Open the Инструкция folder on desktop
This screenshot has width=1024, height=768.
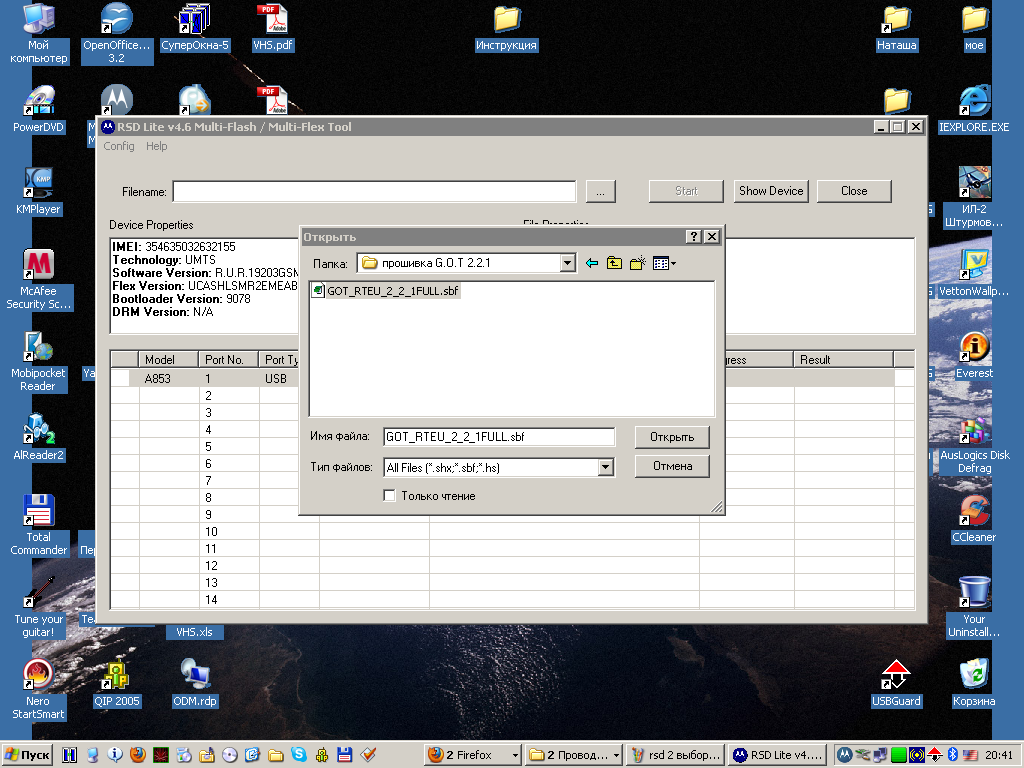click(x=506, y=29)
